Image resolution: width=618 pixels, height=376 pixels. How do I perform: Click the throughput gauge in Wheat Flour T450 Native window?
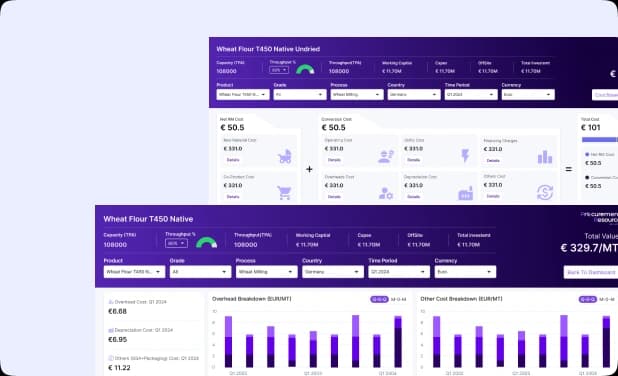coord(207,242)
